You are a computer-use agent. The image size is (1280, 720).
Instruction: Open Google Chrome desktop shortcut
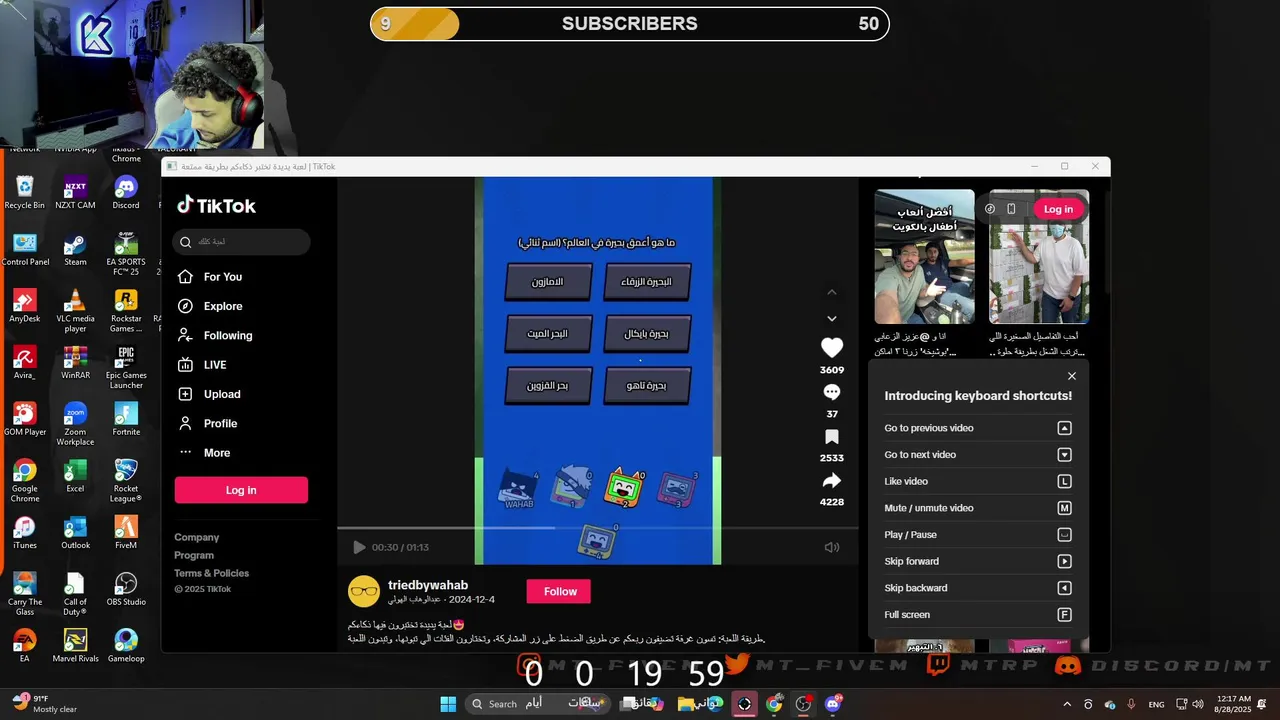[x=25, y=481]
